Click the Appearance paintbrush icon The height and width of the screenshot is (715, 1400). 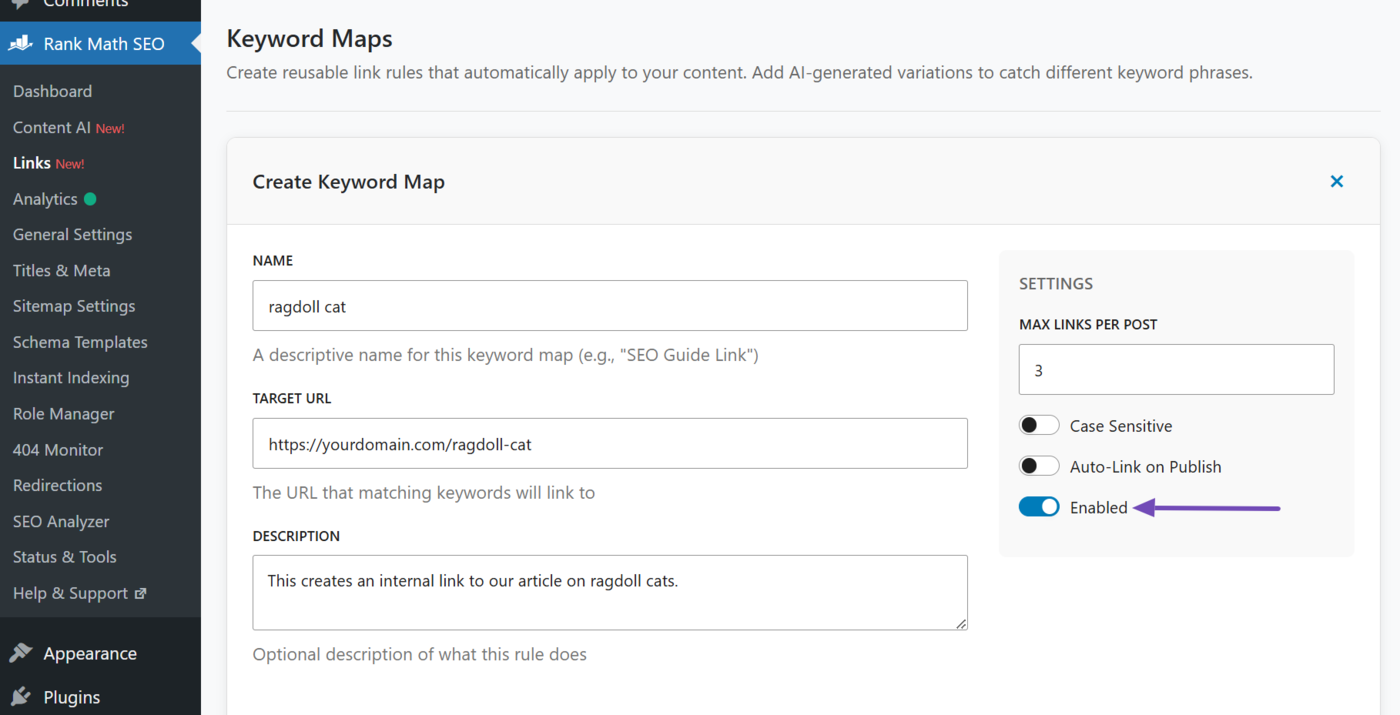tap(20, 653)
